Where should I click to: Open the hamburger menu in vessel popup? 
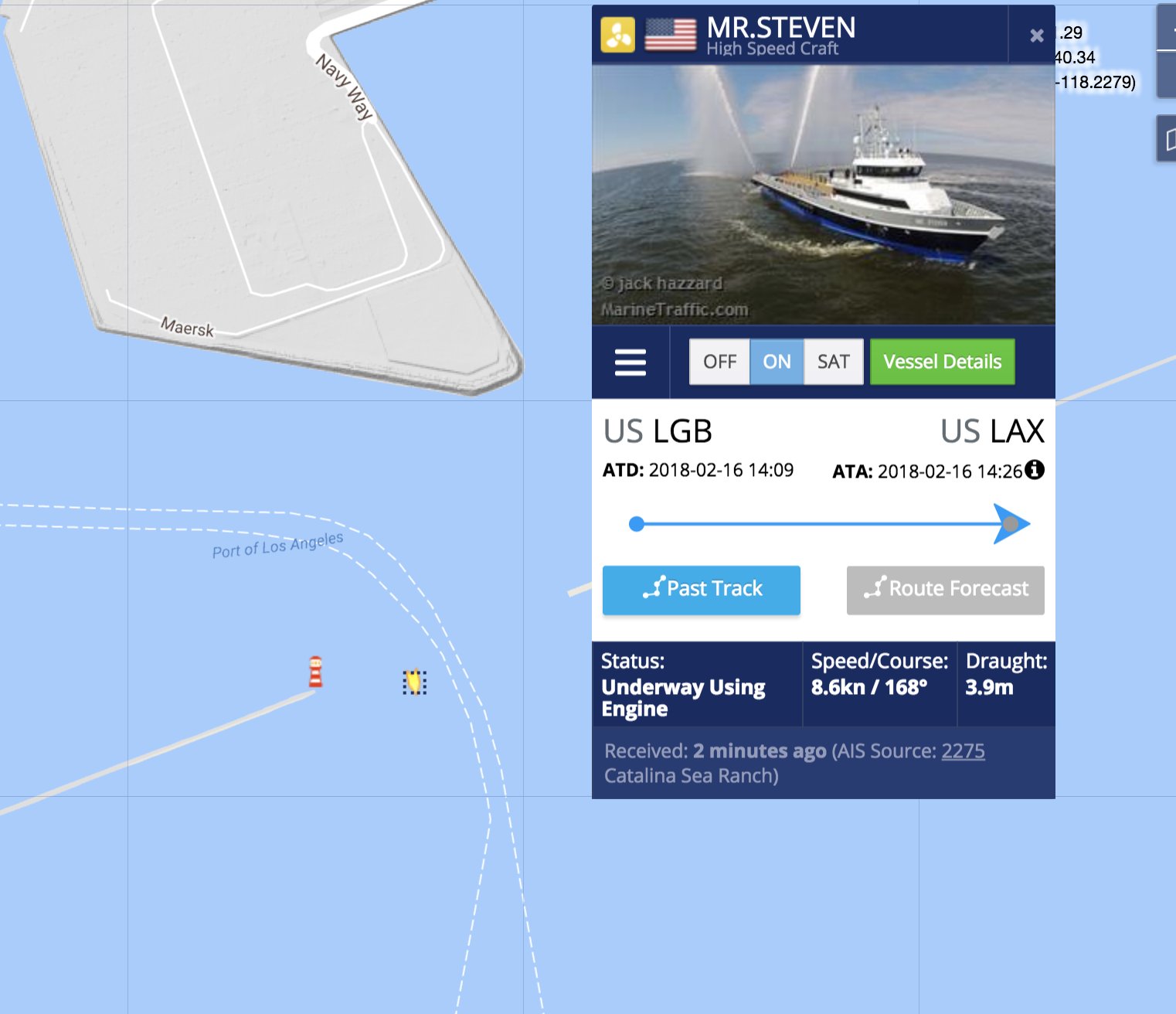630,362
